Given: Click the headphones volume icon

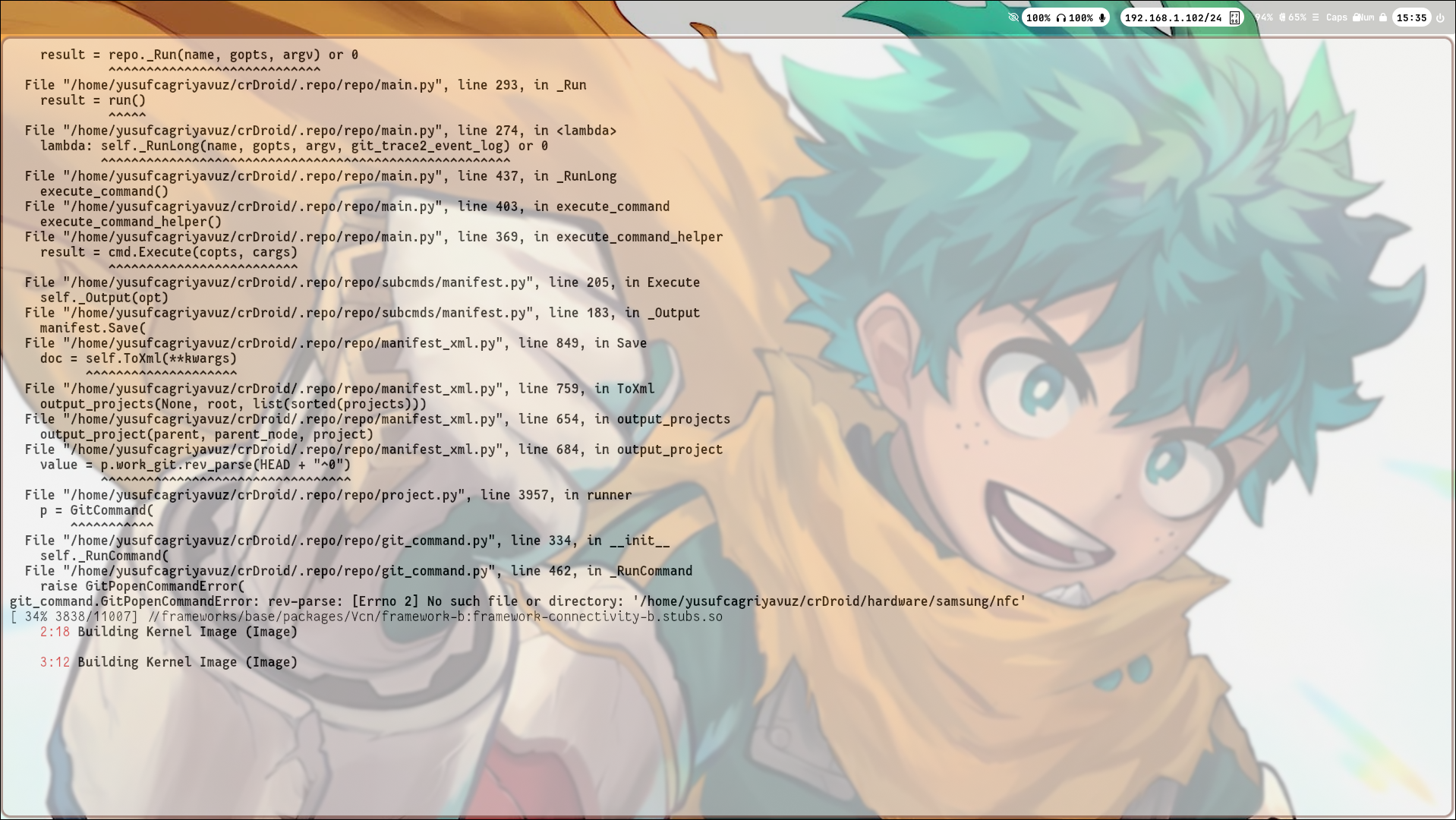Looking at the screenshot, I should (x=1061, y=17).
